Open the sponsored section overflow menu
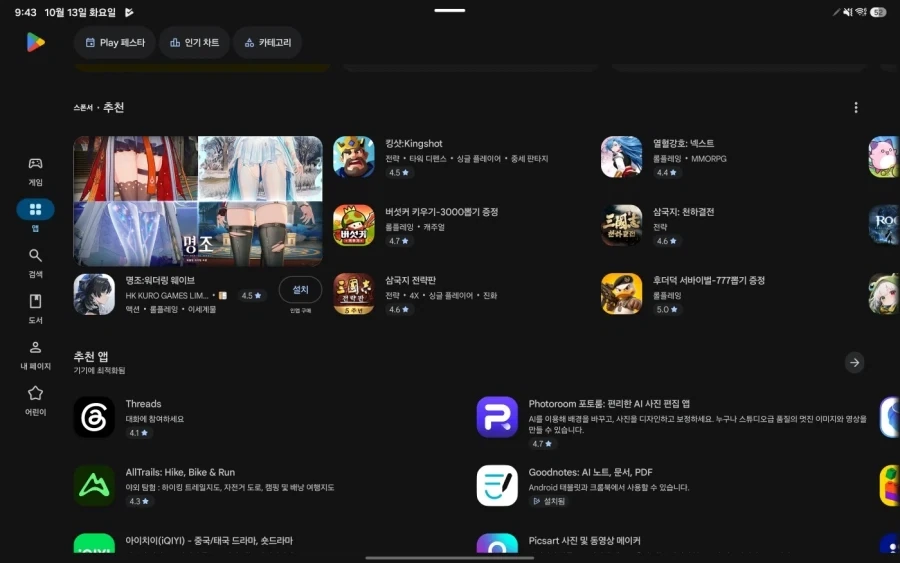 click(x=856, y=107)
